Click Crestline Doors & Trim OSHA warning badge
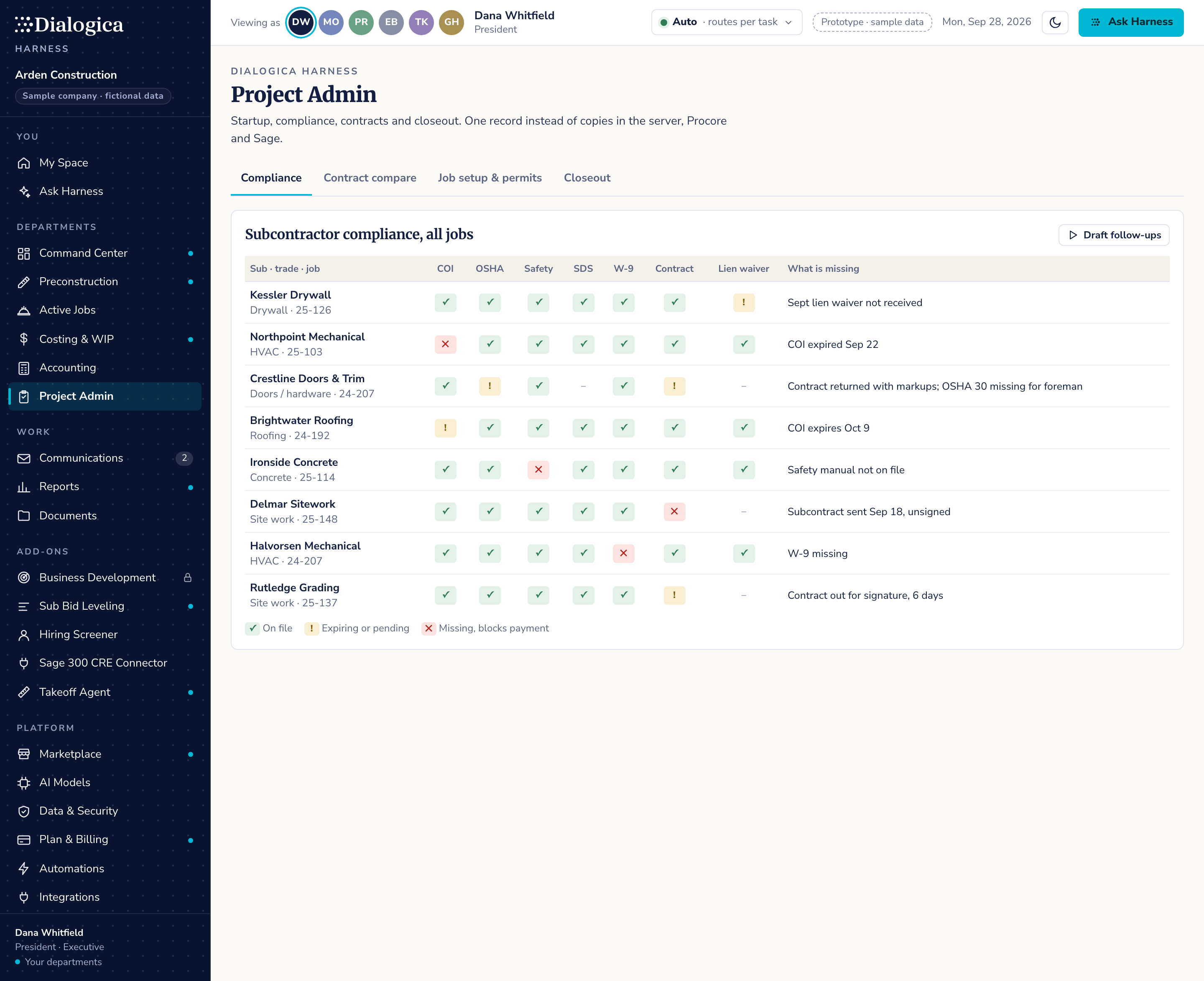 pyautogui.click(x=489, y=386)
